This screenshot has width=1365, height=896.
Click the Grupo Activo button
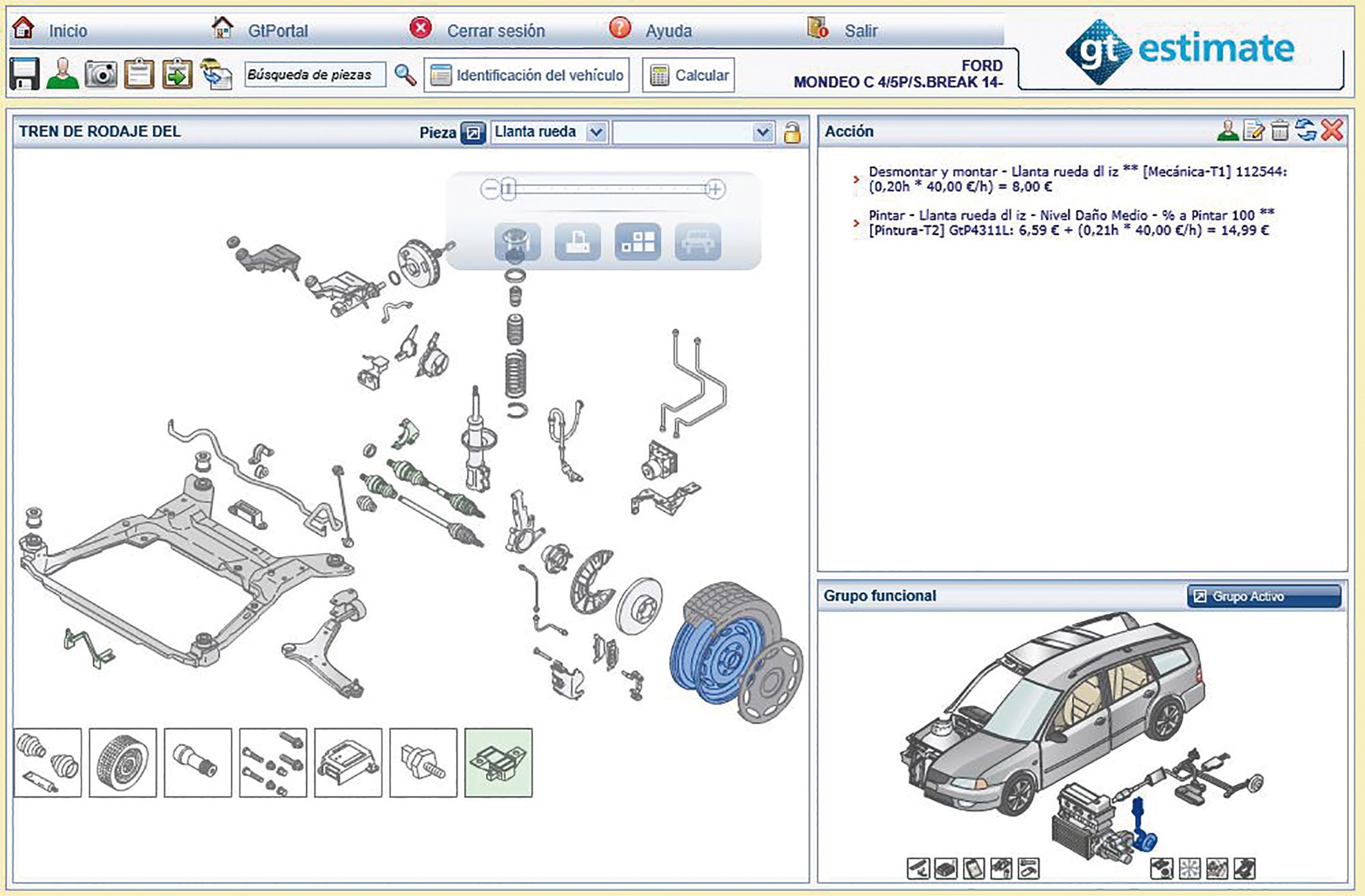click(1264, 596)
